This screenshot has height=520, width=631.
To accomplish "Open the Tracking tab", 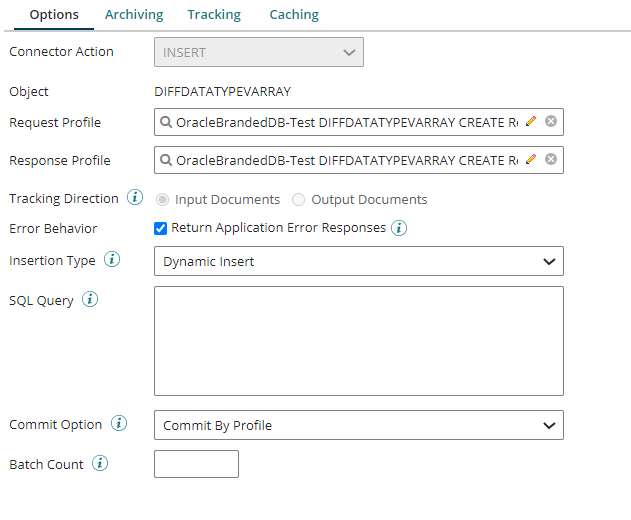I will 214,15.
